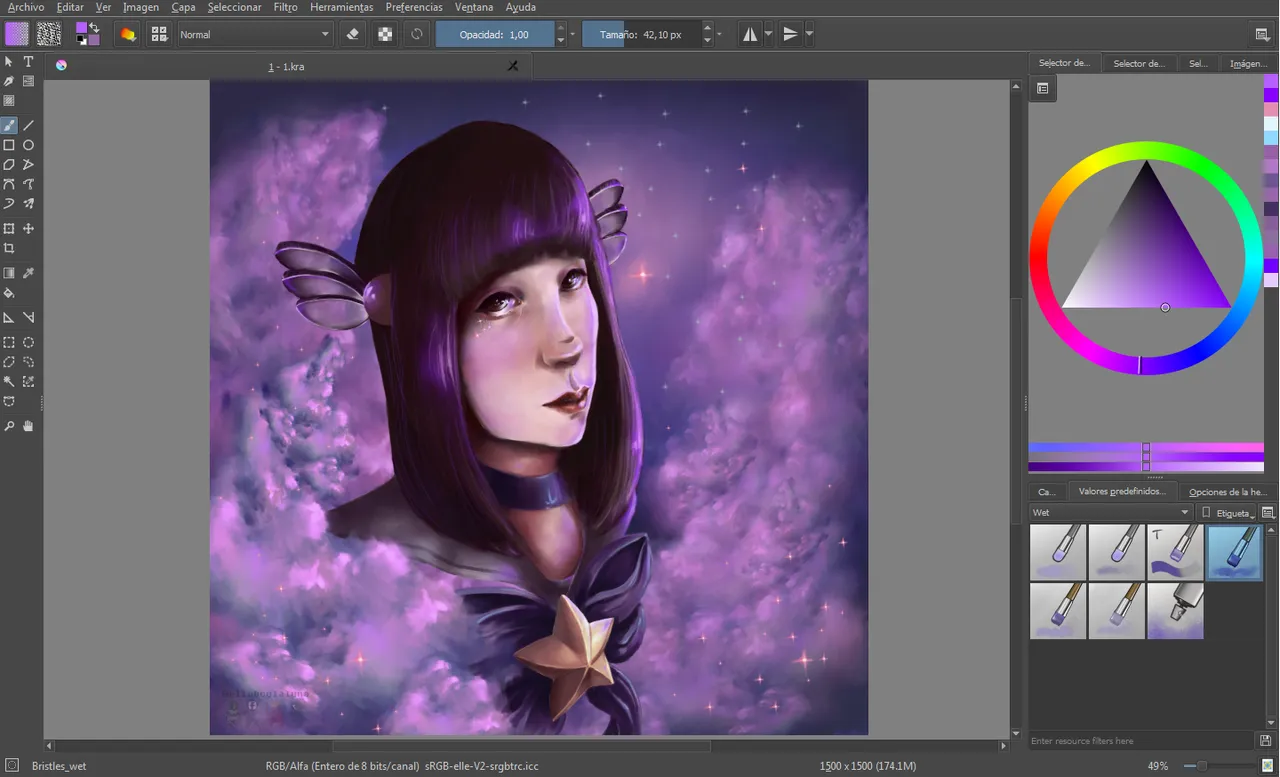This screenshot has width=1280, height=777.
Task: Open the Normal blending mode dropdown
Action: (x=255, y=34)
